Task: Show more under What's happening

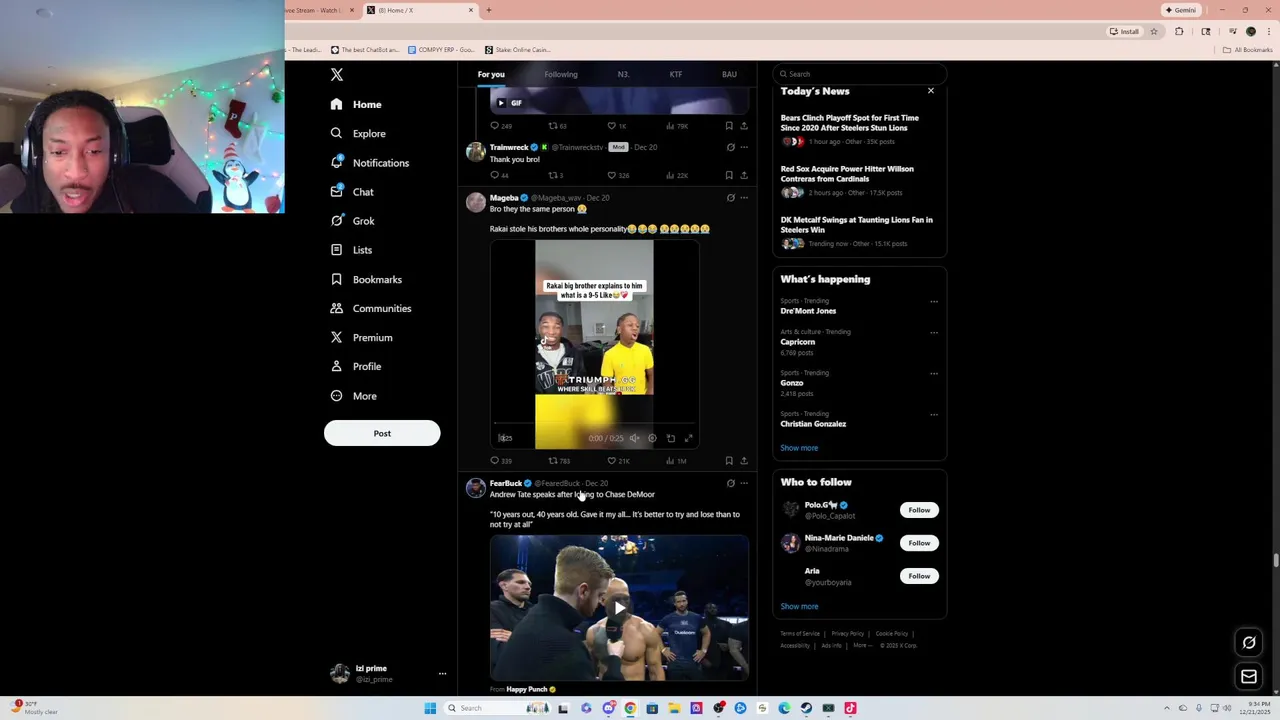Action: click(799, 448)
